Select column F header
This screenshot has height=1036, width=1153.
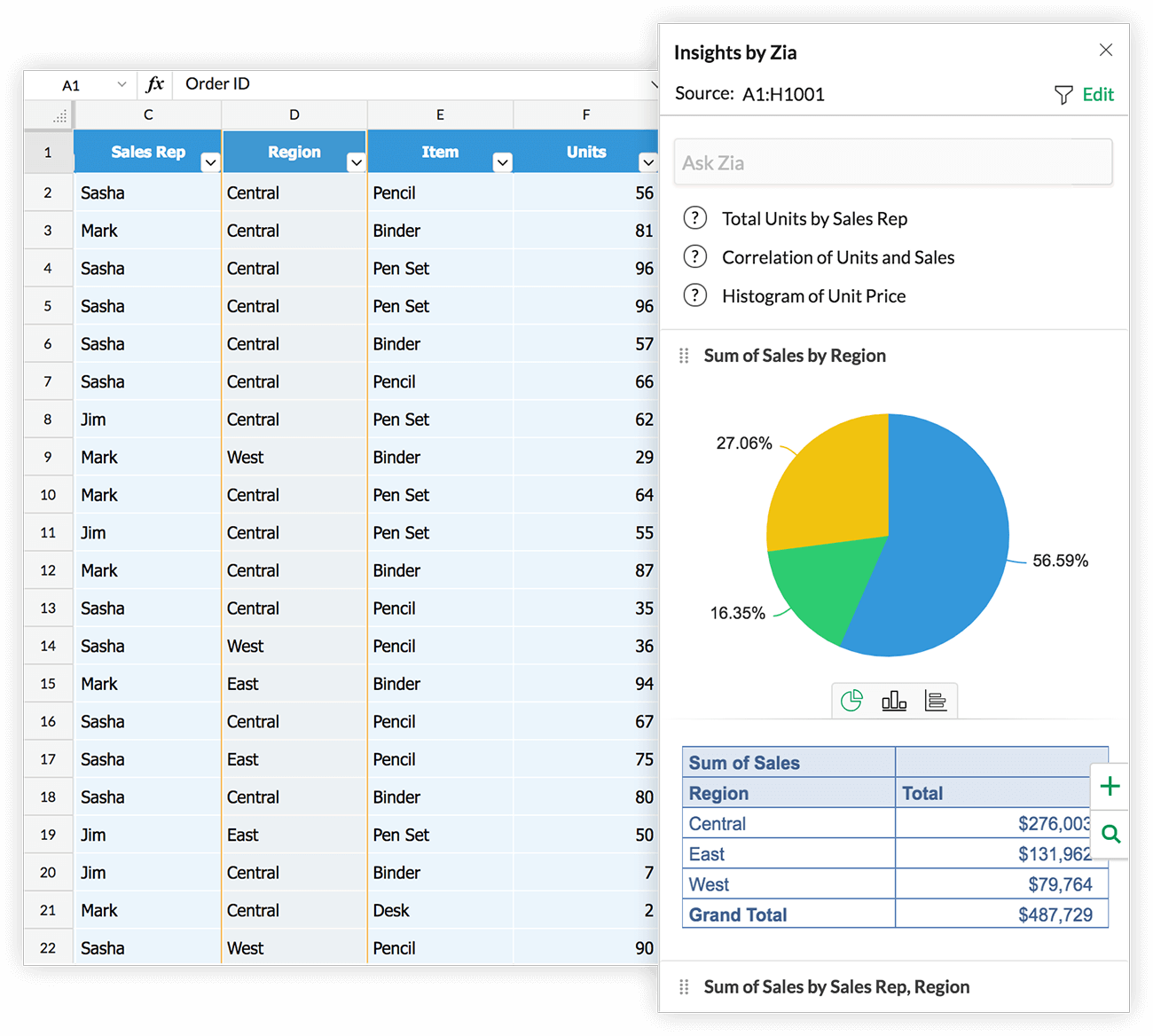pos(586,115)
